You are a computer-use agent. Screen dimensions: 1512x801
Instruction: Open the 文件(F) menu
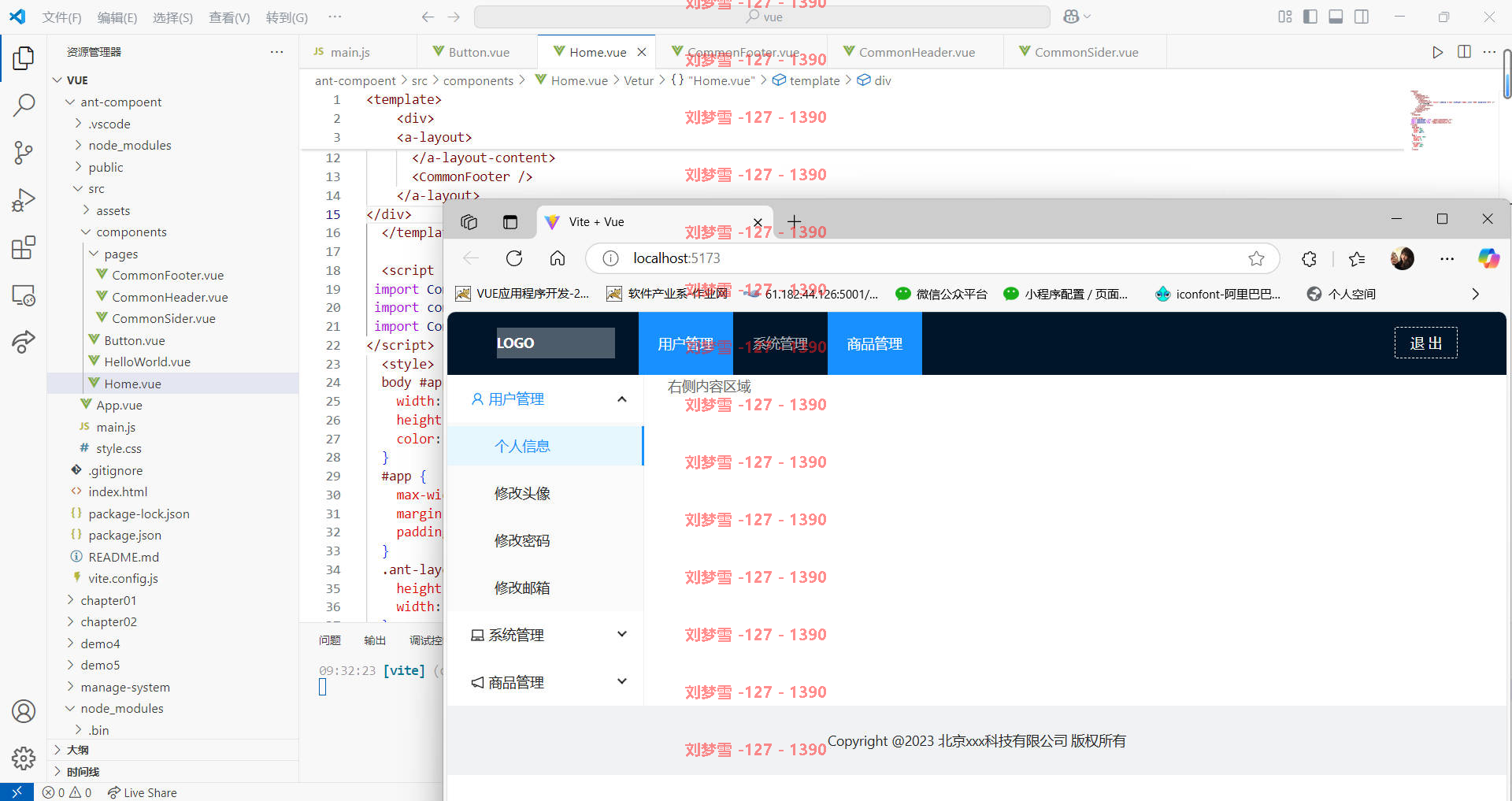pos(61,17)
